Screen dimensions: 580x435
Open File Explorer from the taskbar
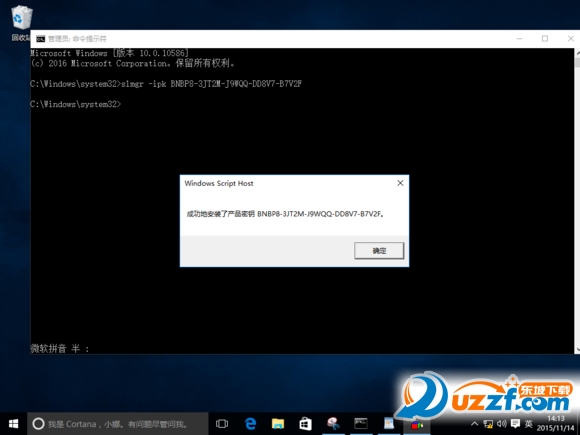[278, 424]
